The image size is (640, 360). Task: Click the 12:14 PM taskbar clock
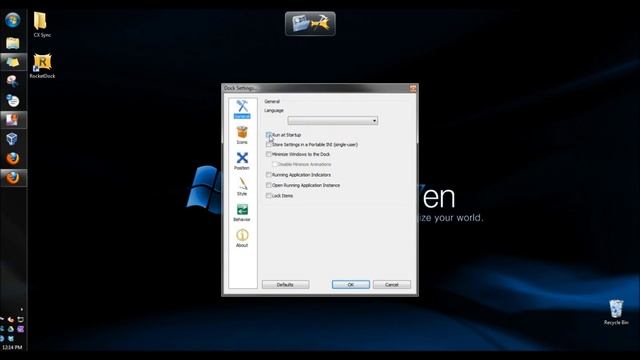[12, 347]
